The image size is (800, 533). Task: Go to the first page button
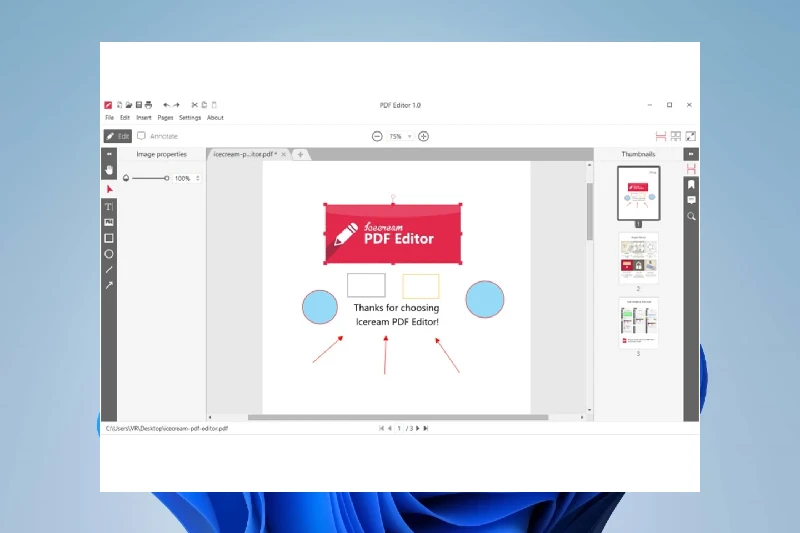(382, 428)
